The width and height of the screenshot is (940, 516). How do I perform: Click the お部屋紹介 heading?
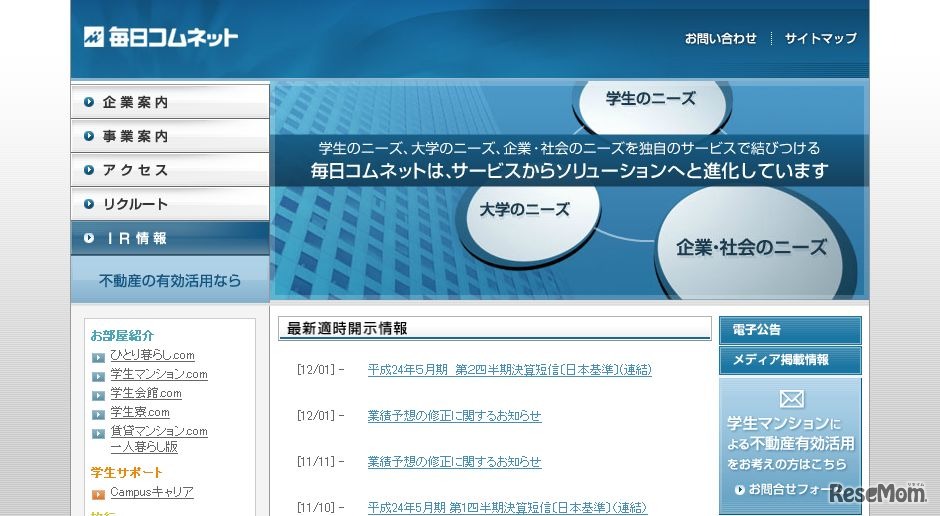122,336
